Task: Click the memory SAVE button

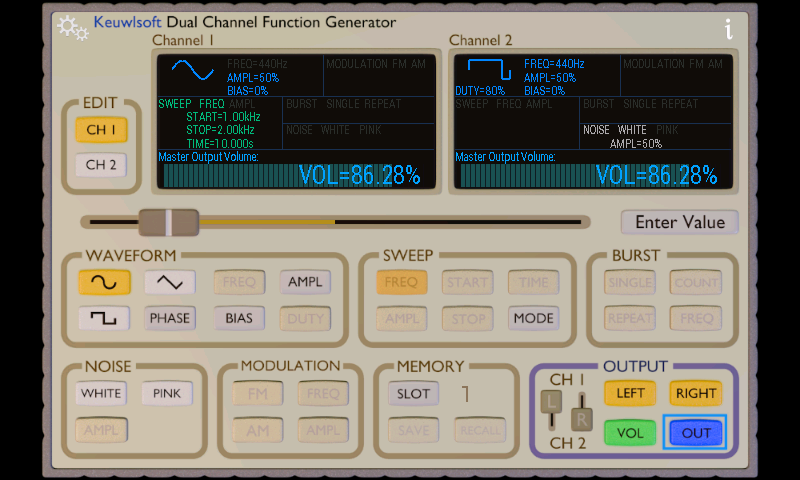Action: [413, 430]
